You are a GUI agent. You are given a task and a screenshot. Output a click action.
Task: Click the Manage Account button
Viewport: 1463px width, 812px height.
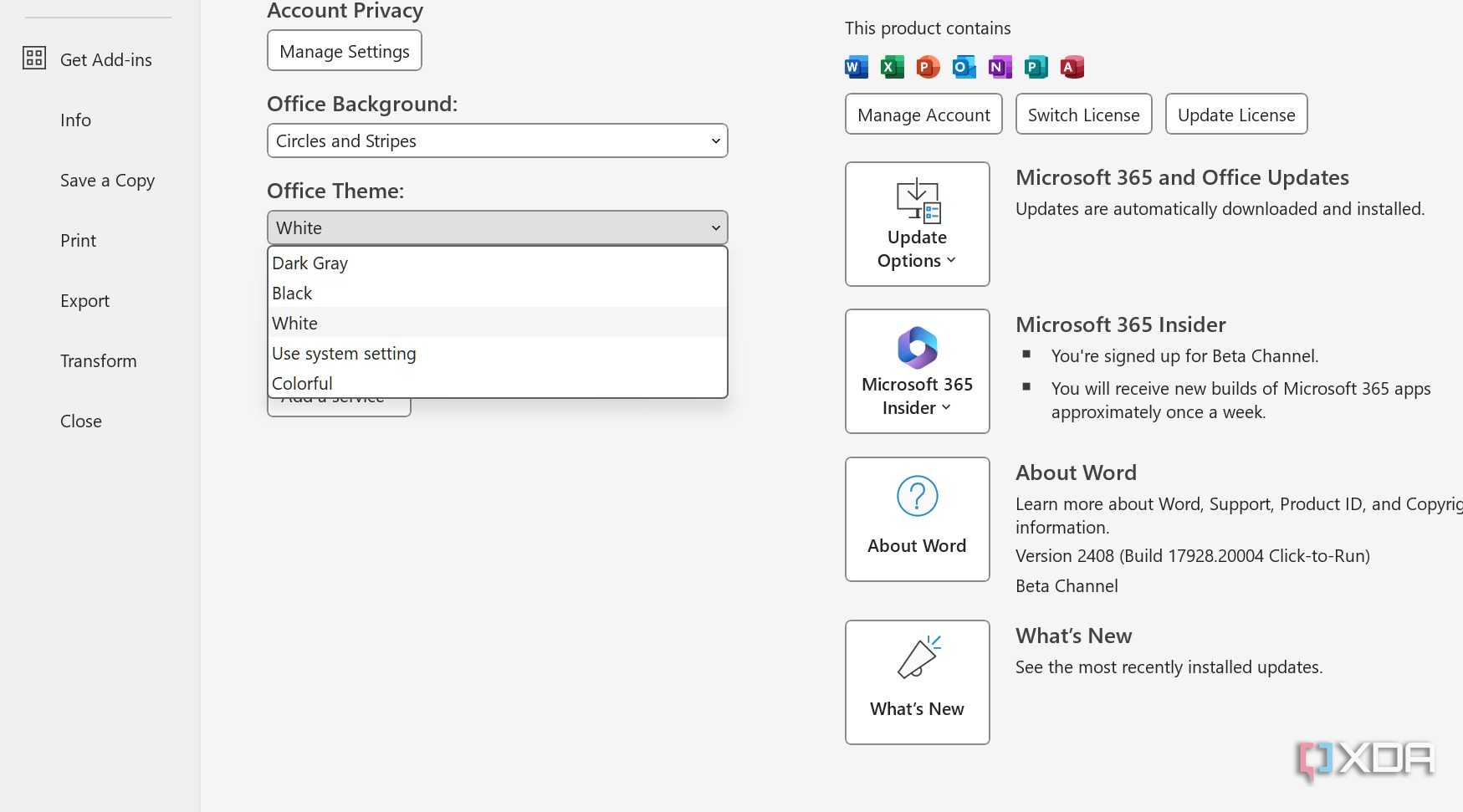923,115
